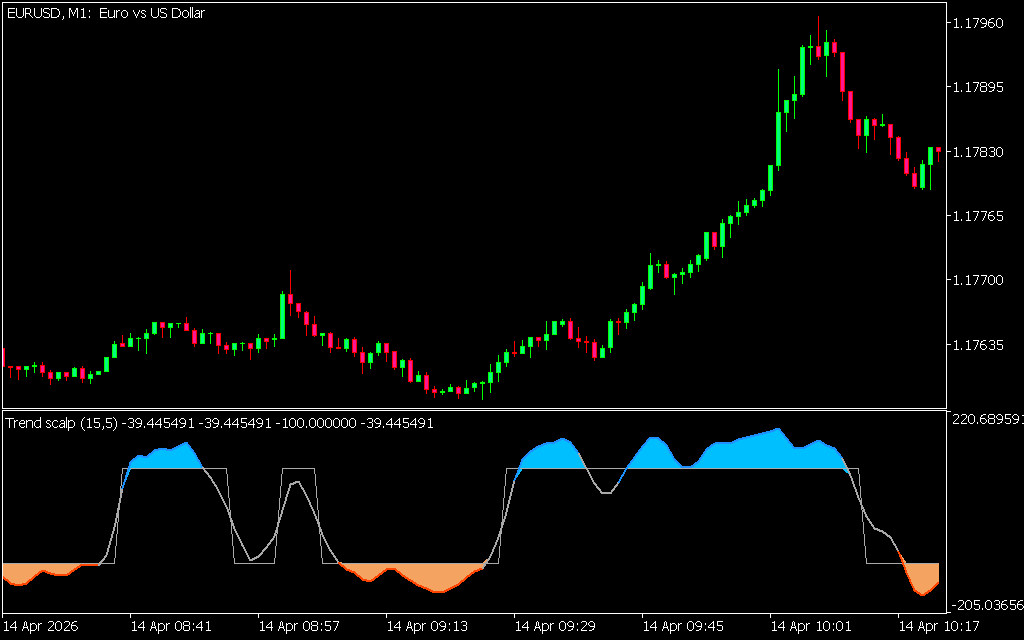Click the 220.689591 indicator scale value
1024x640 pixels.
pos(986,420)
